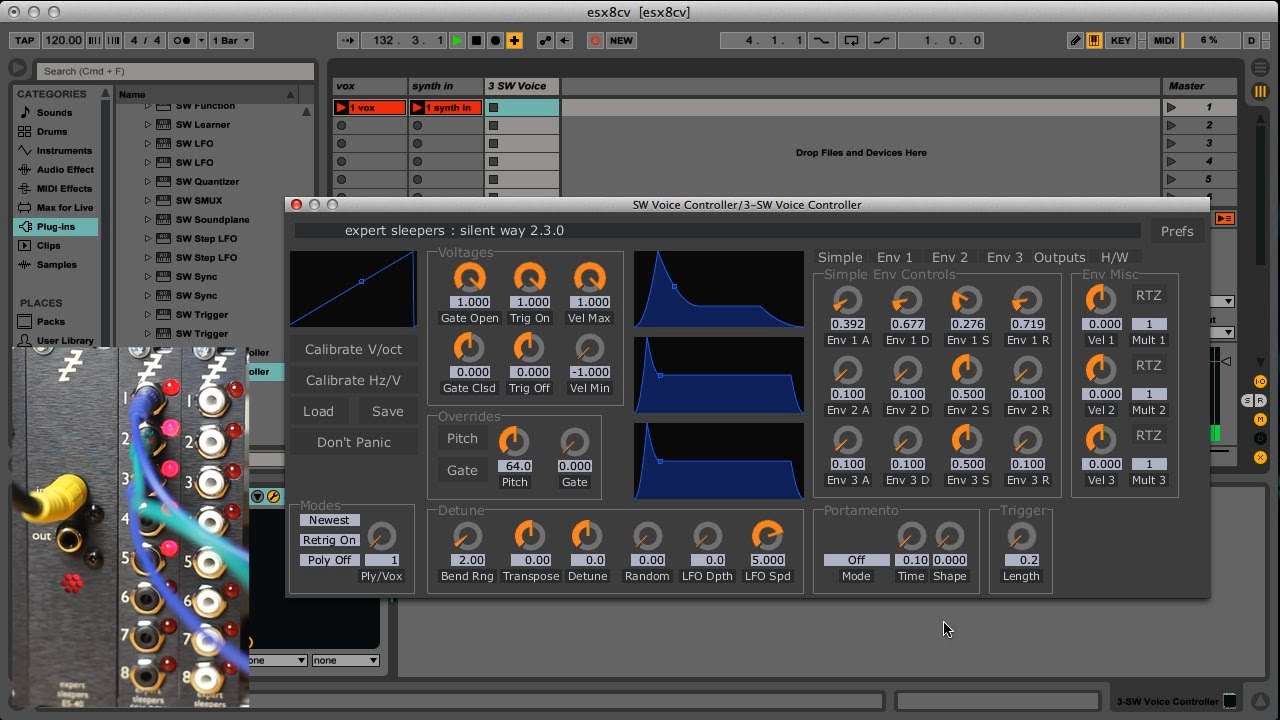This screenshot has height=720, width=1280.
Task: Click the browser search field
Action: 175,71
